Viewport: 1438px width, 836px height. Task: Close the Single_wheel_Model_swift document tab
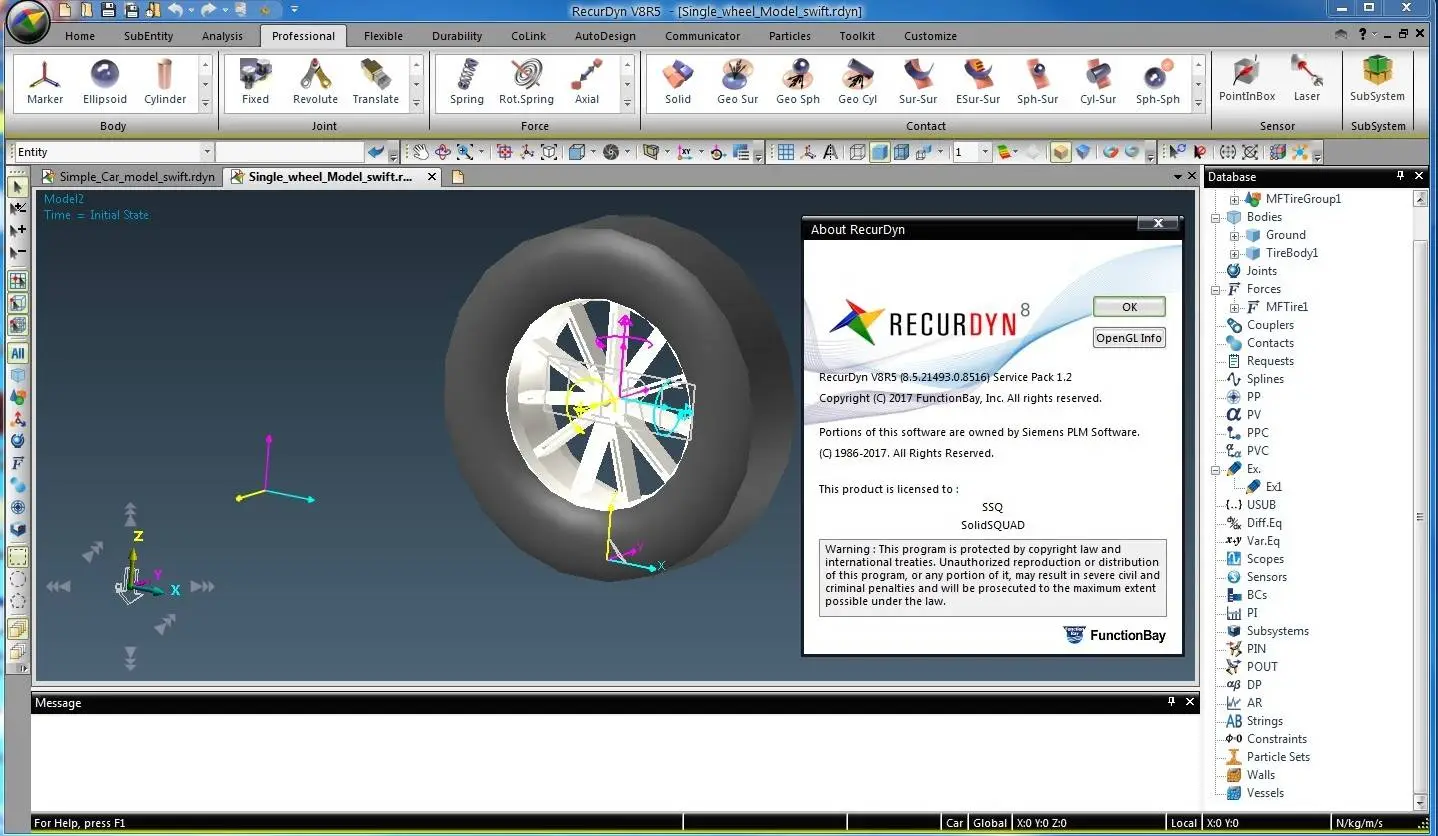click(x=432, y=177)
